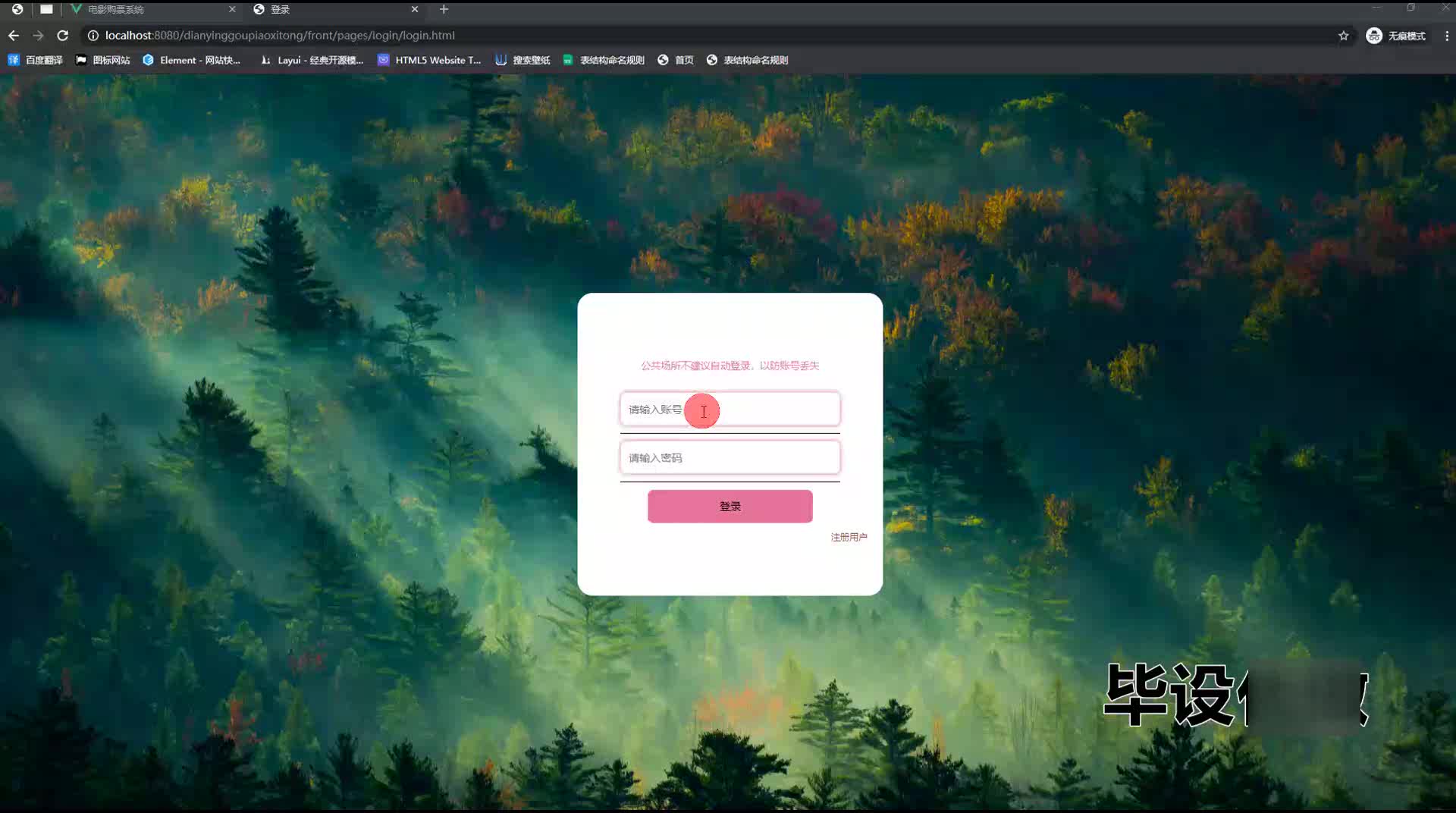
Task: Bookmark this page with the star icon
Action: pos(1343,36)
